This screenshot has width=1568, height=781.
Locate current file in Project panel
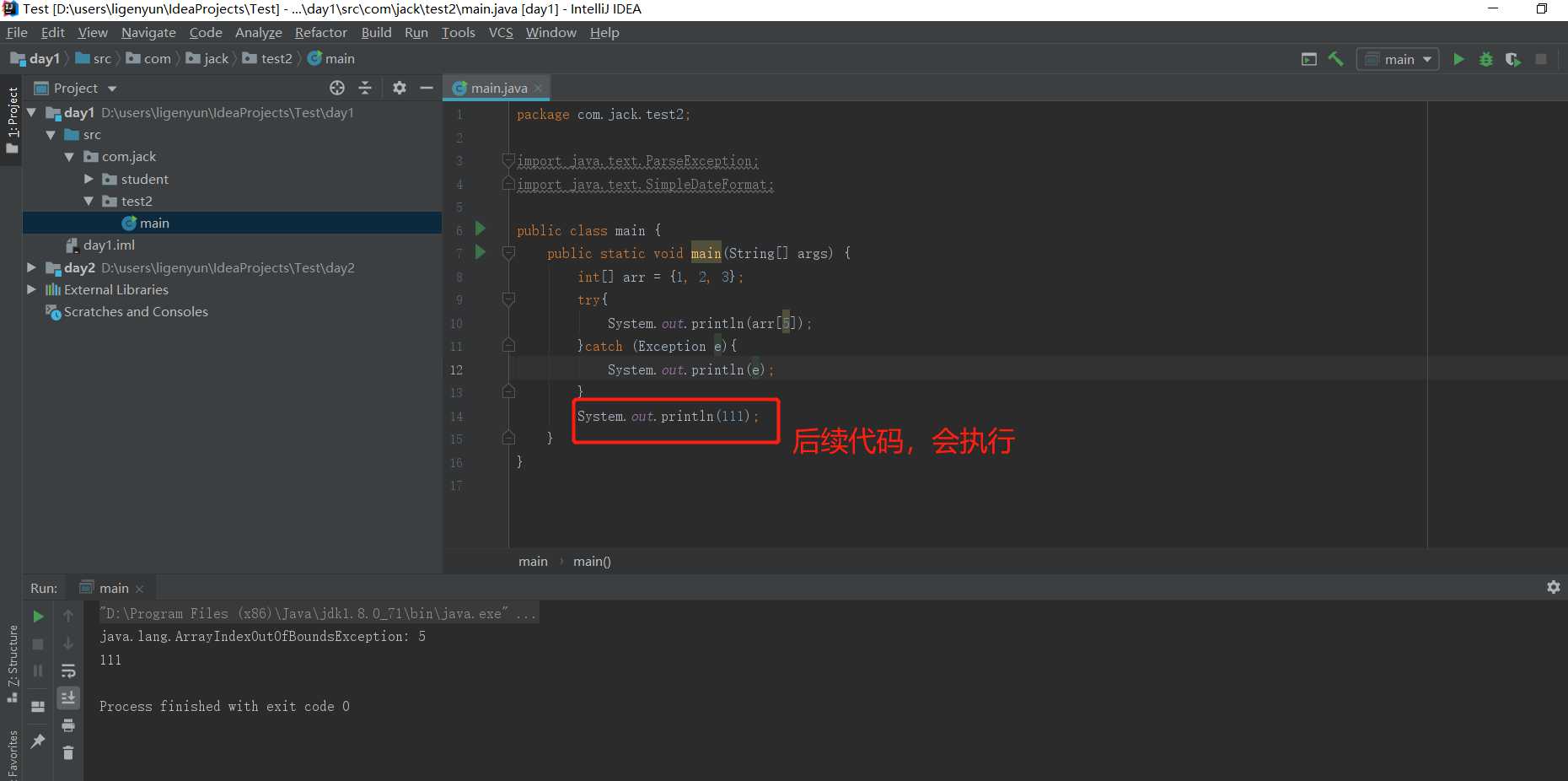click(x=337, y=88)
